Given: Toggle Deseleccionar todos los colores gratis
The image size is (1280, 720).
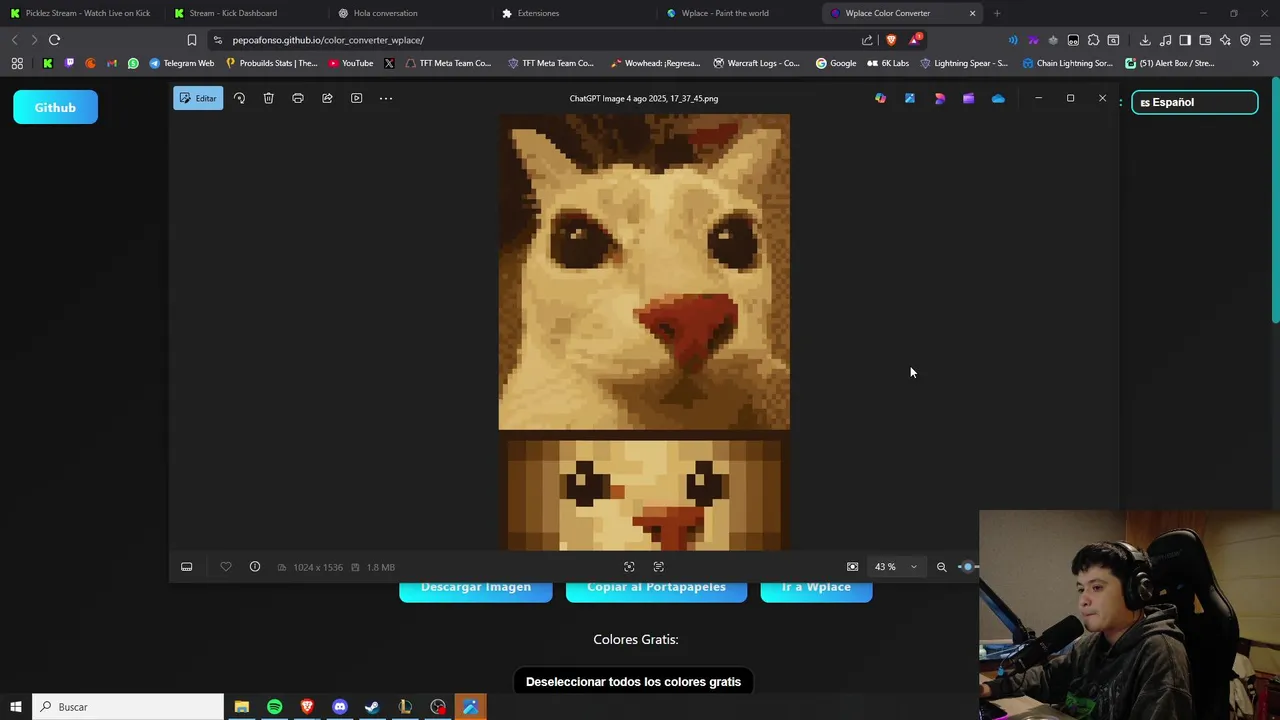Looking at the screenshot, I should pos(633,682).
